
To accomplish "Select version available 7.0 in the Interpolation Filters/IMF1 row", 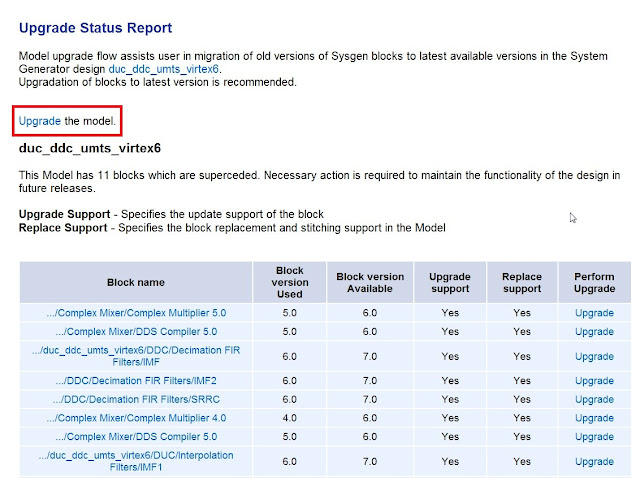I will (370, 462).
